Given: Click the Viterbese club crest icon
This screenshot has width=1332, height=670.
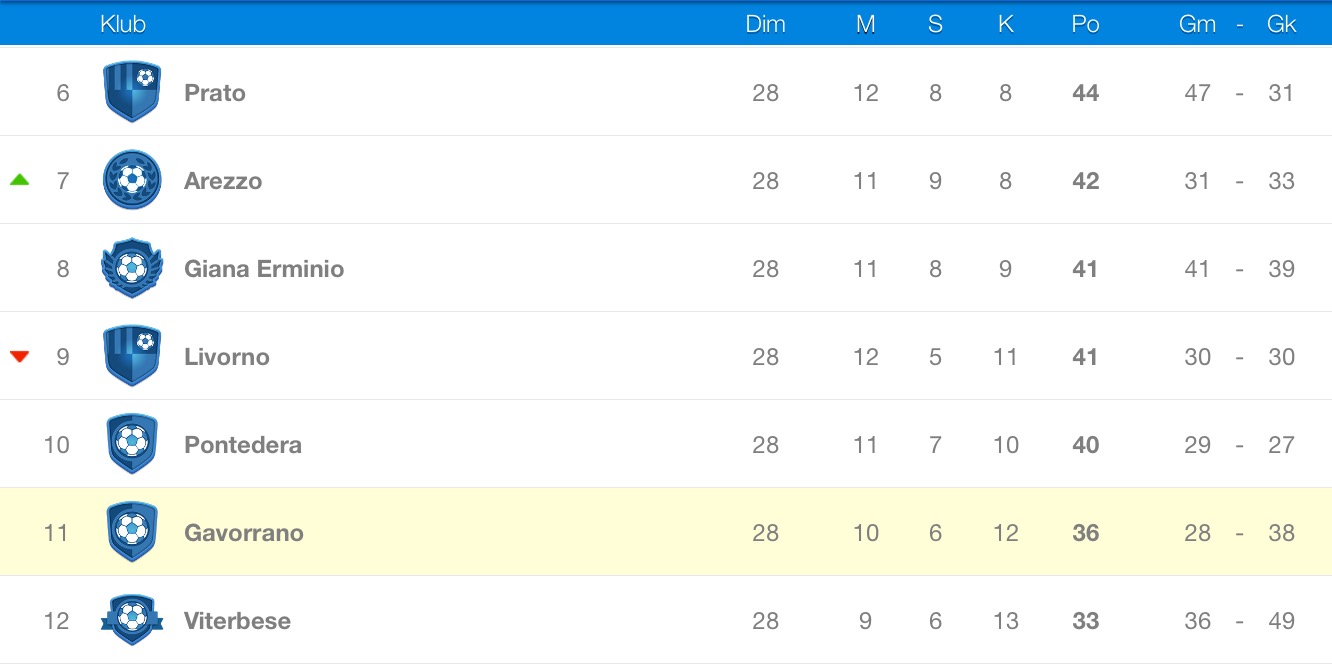Looking at the screenshot, I should coord(132,620).
